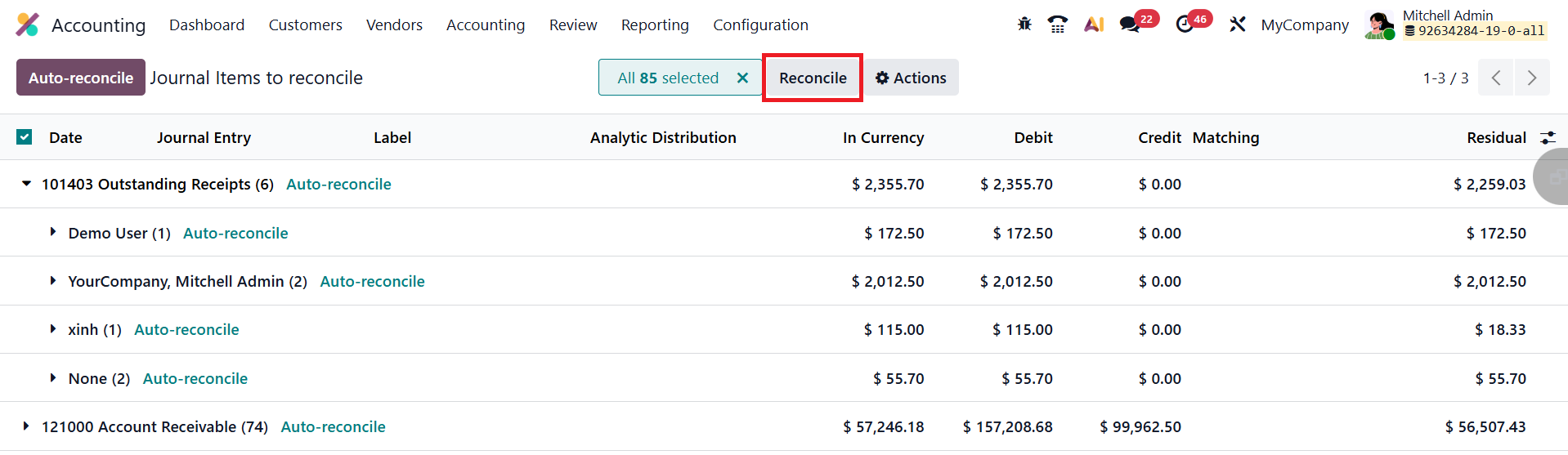Go to the next page arrow
This screenshot has height=455, width=1568.
point(1532,78)
